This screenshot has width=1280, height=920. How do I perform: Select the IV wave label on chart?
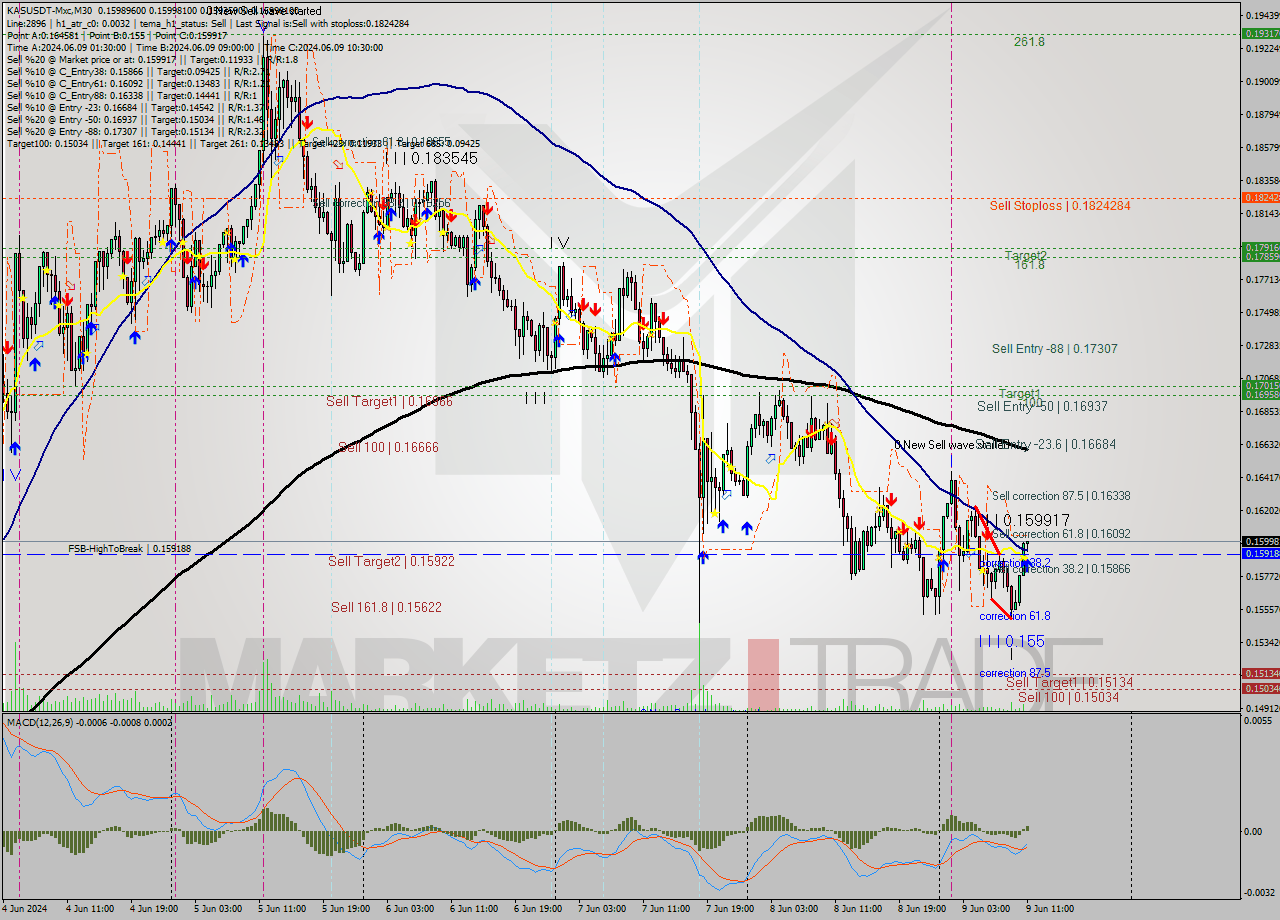[x=560, y=243]
